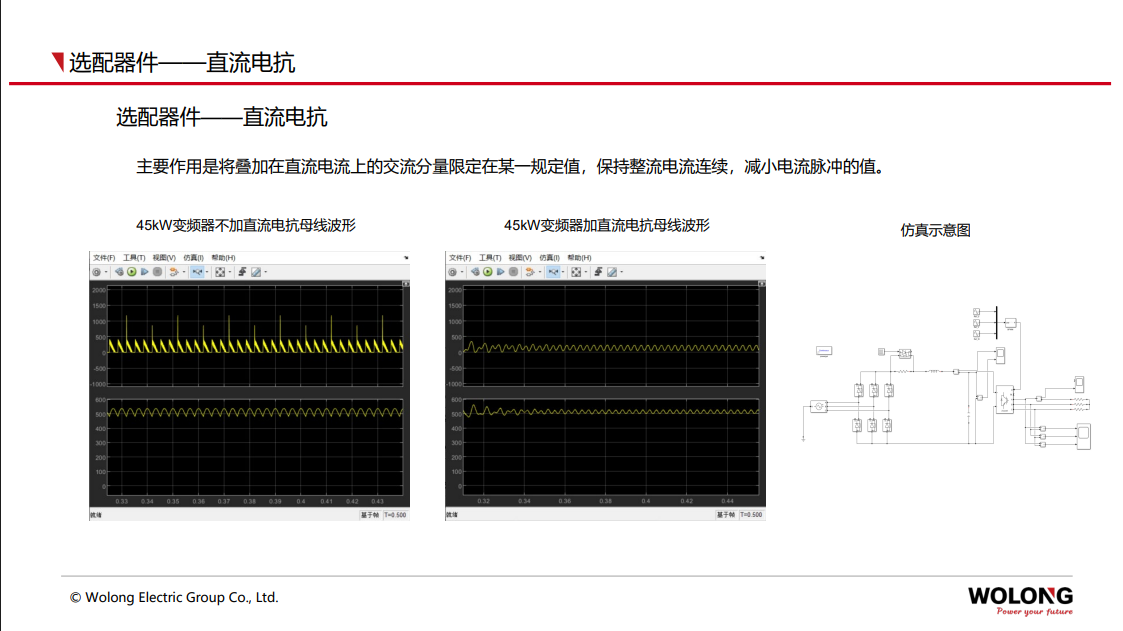Open 文件(F) menu in left scope window
Viewport: 1123px width, 631px height.
[104, 257]
